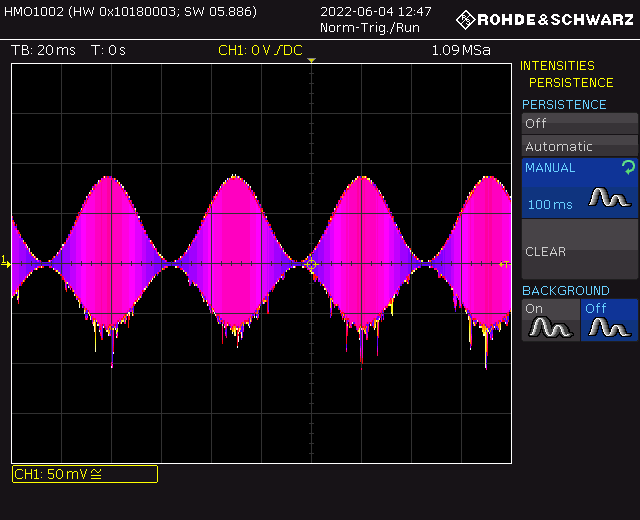640x520 pixels.
Task: Click the TB: 20 ms timebase readout
Action: coord(43,50)
